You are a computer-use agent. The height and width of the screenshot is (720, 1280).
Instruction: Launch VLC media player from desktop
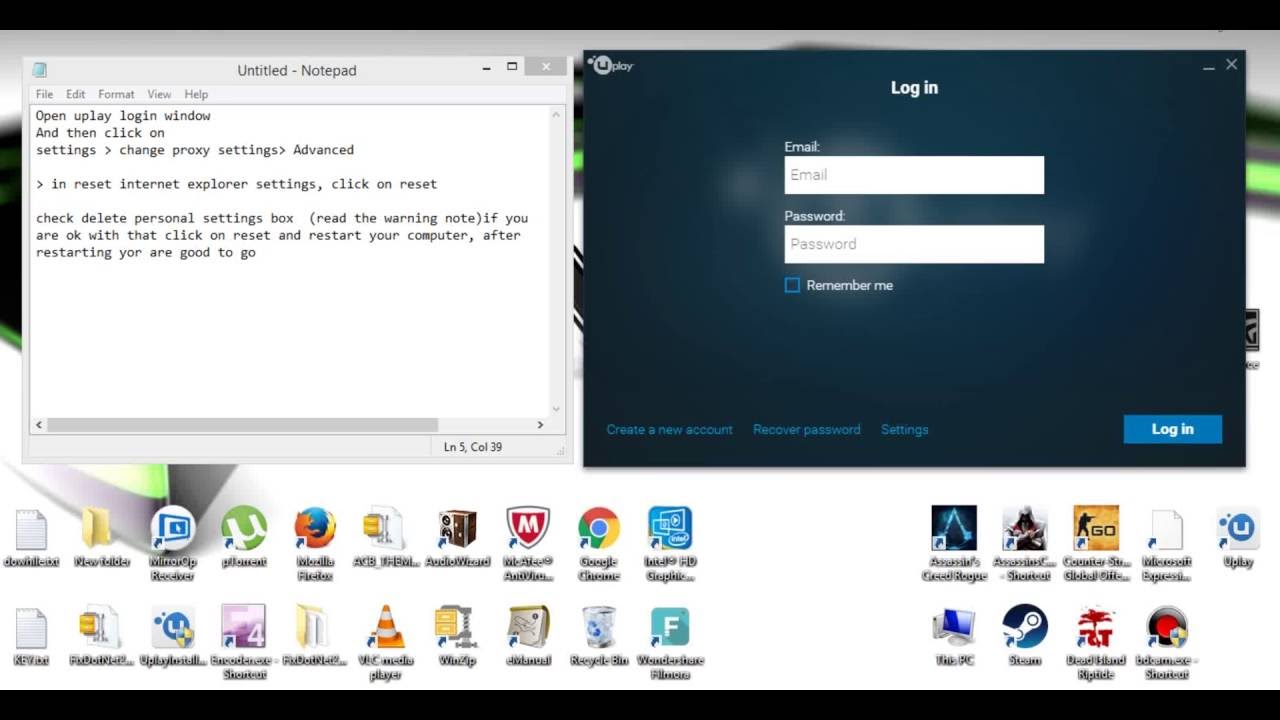[386, 642]
